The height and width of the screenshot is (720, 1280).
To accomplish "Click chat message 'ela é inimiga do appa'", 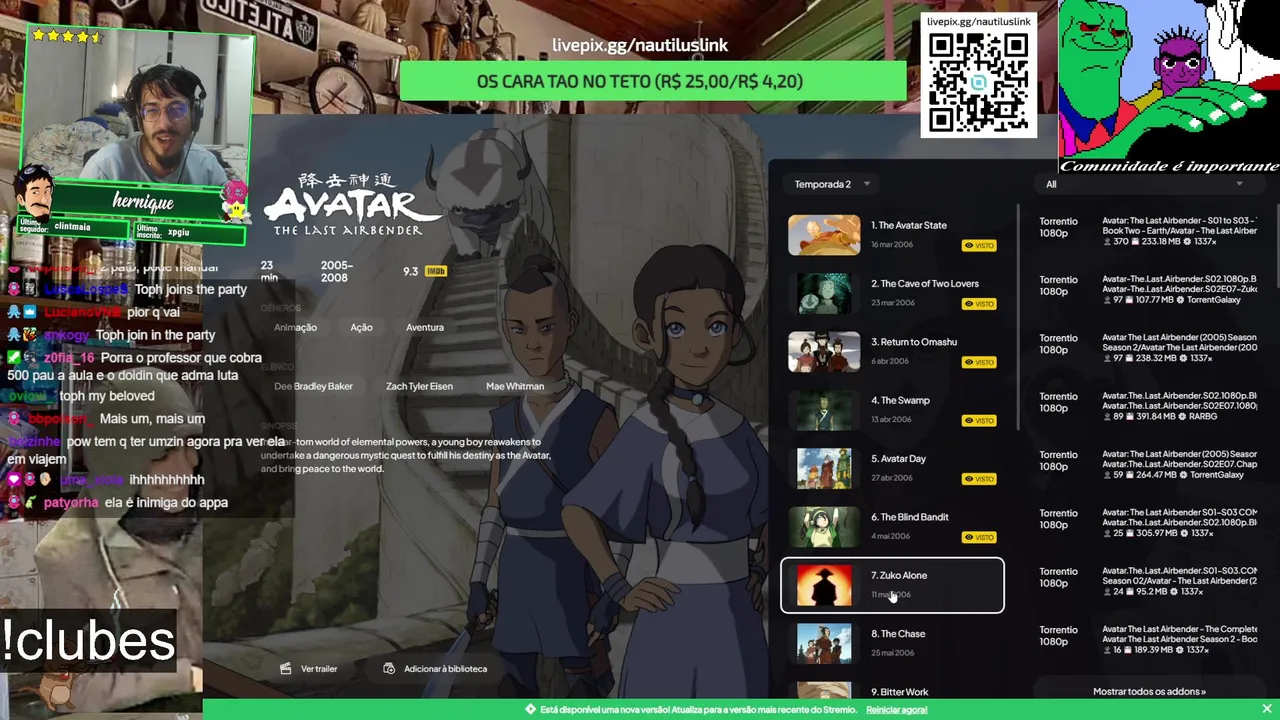I will coord(166,503).
